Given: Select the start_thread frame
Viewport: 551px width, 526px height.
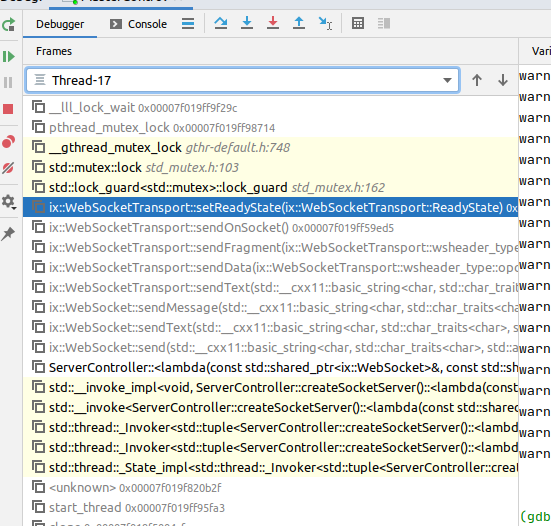Looking at the screenshot, I should [x=271, y=508].
